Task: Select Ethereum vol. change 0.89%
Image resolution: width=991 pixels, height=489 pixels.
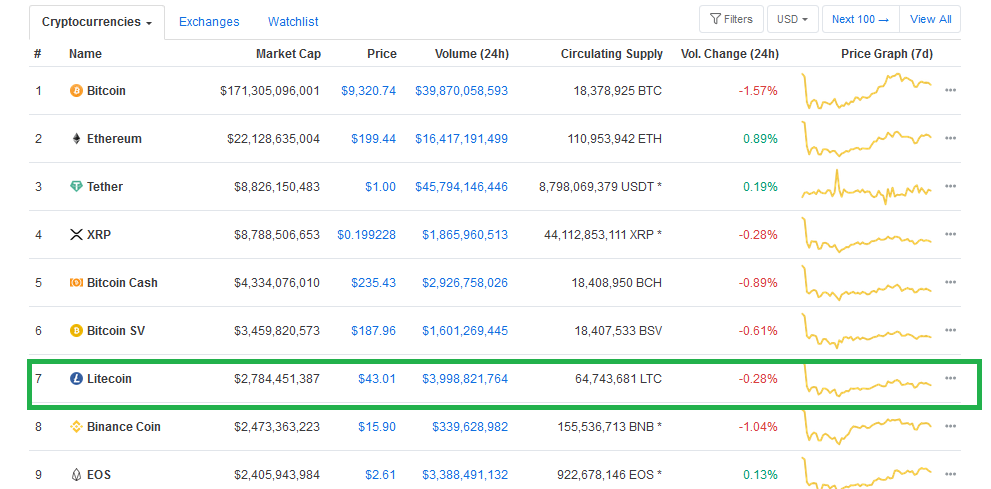Action: point(760,139)
